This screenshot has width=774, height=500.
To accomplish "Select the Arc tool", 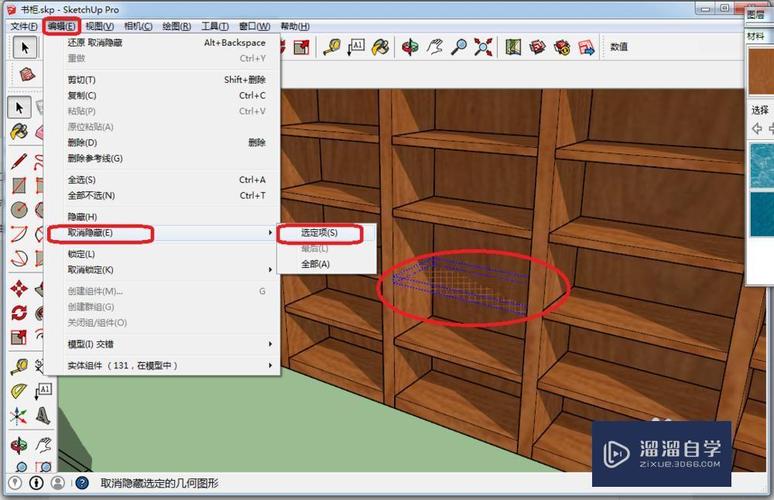I will click(19, 234).
